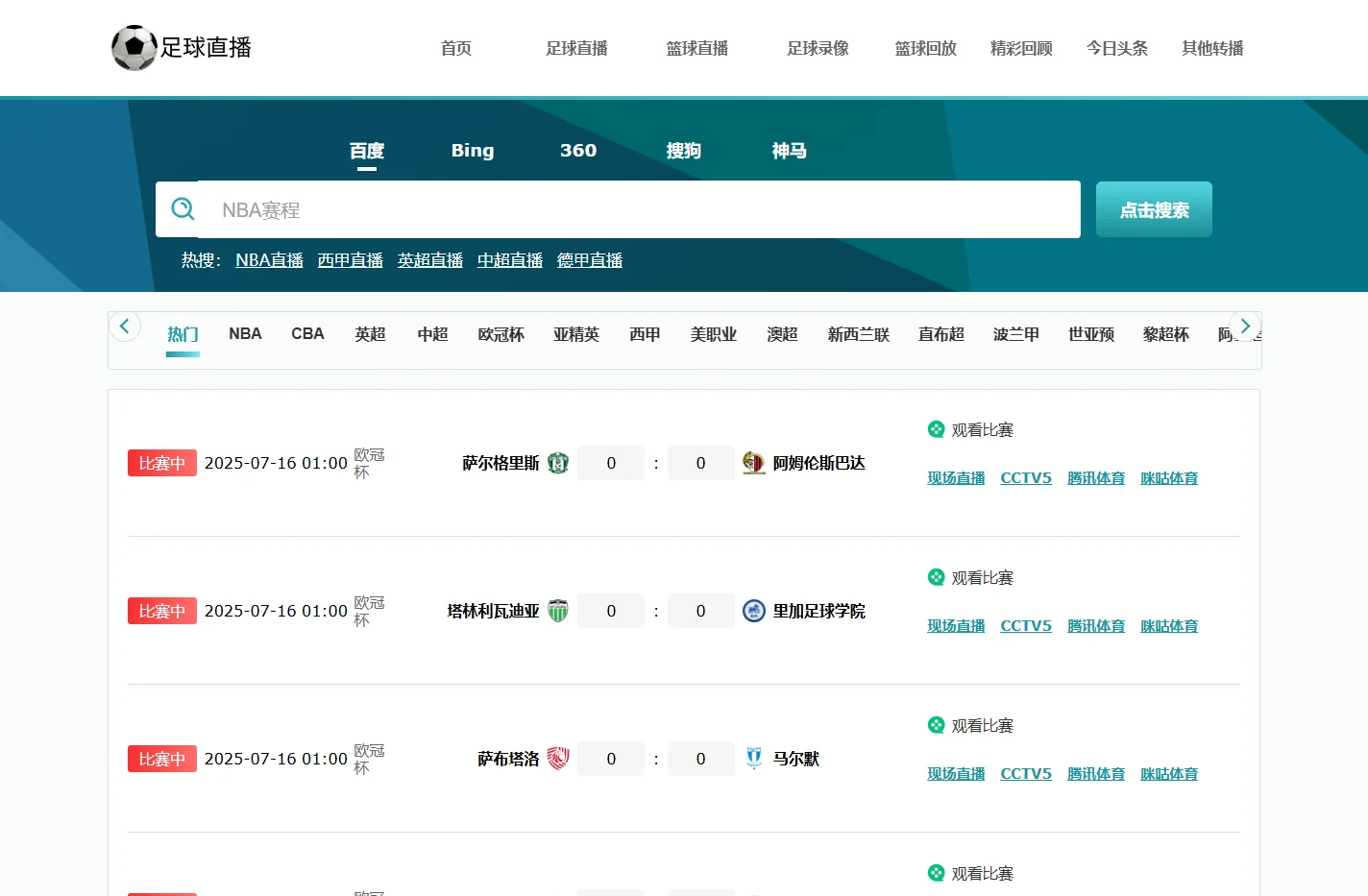
Task: Select Bing search engine tab
Action: click(x=473, y=151)
